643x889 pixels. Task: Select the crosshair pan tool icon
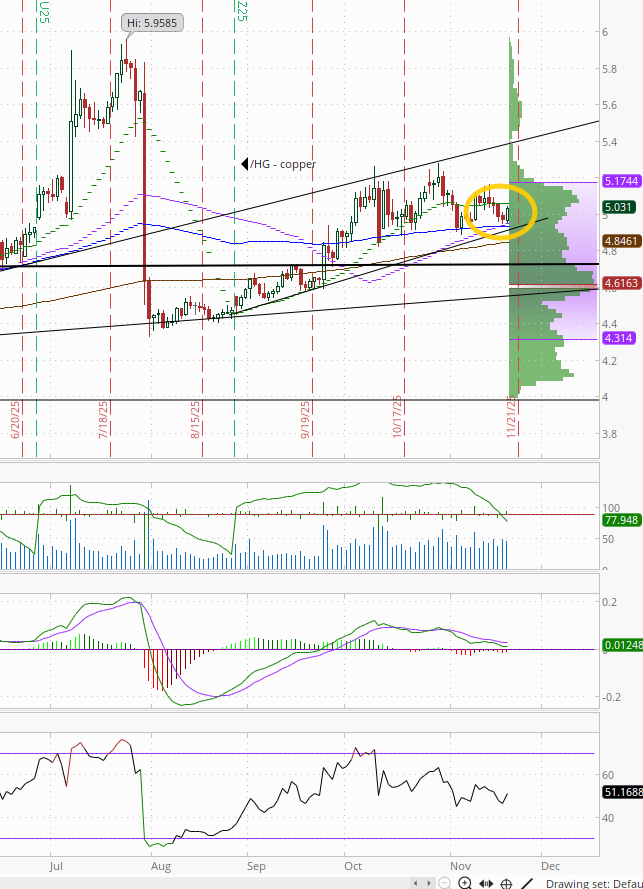click(x=506, y=883)
